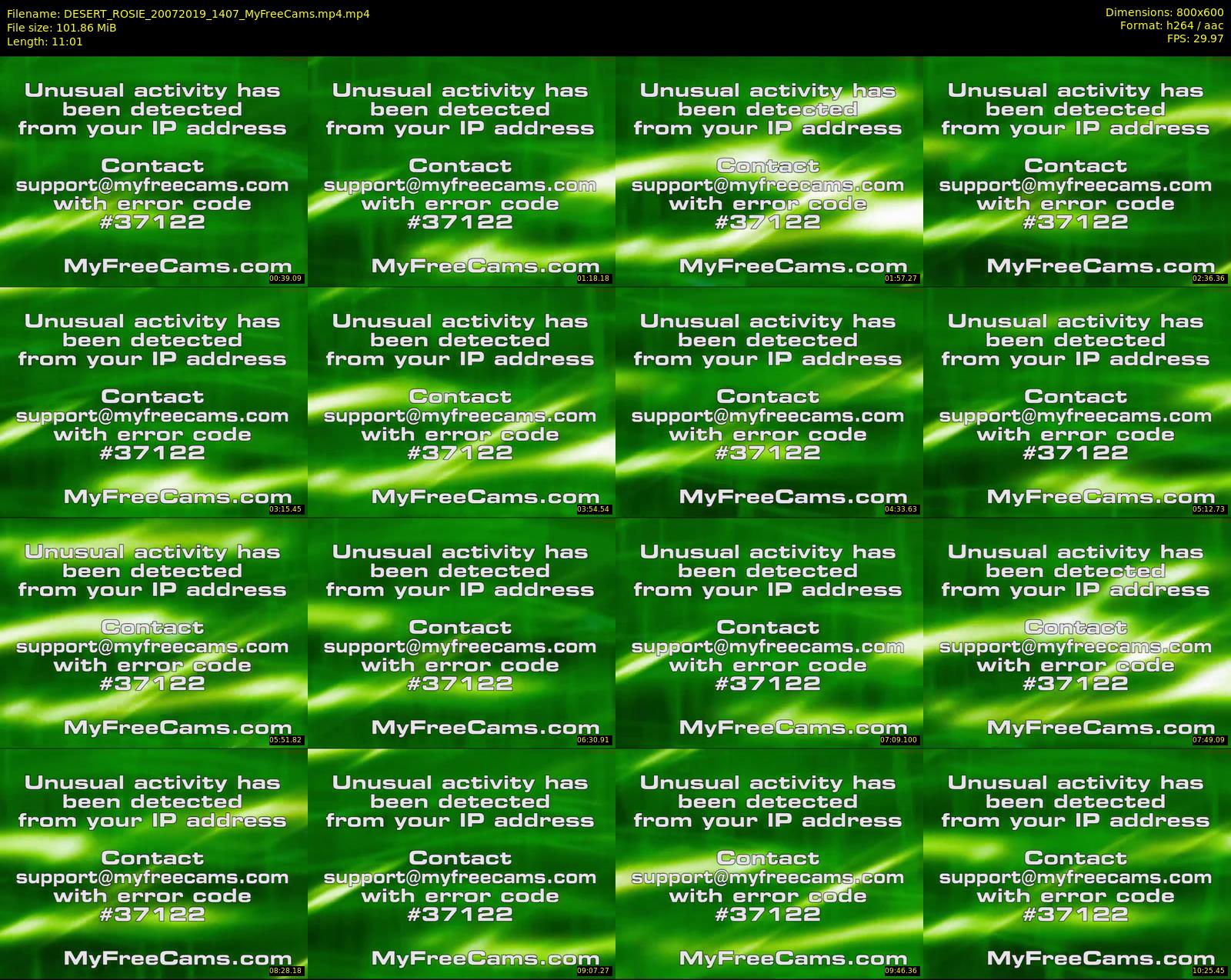Select the thumbnail frame at 04:33.63
1231x980 pixels.
coord(769,402)
